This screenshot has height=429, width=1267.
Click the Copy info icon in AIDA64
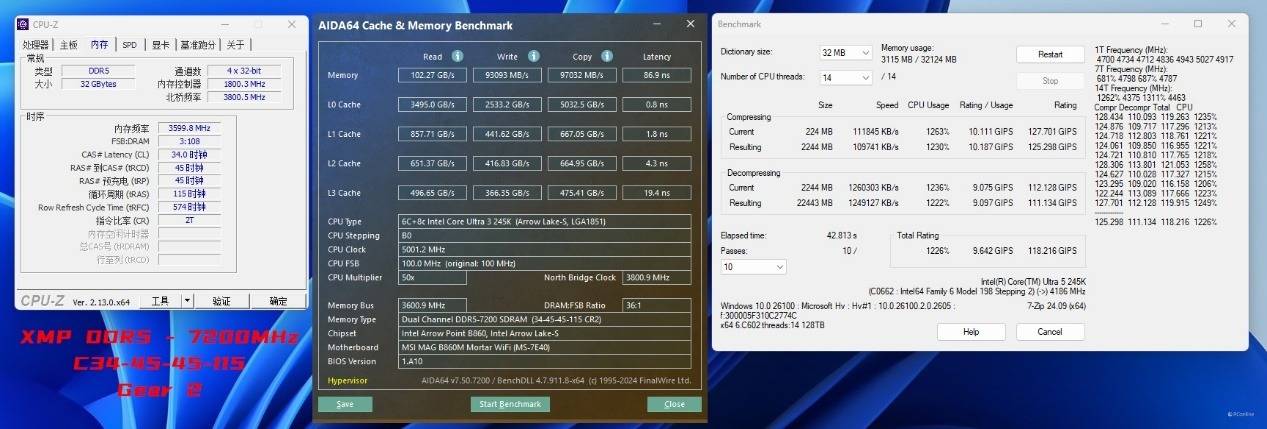[607, 56]
